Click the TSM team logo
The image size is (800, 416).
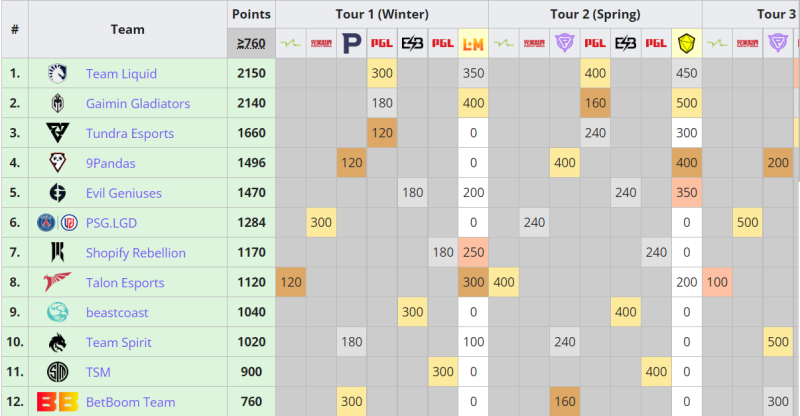(x=57, y=372)
